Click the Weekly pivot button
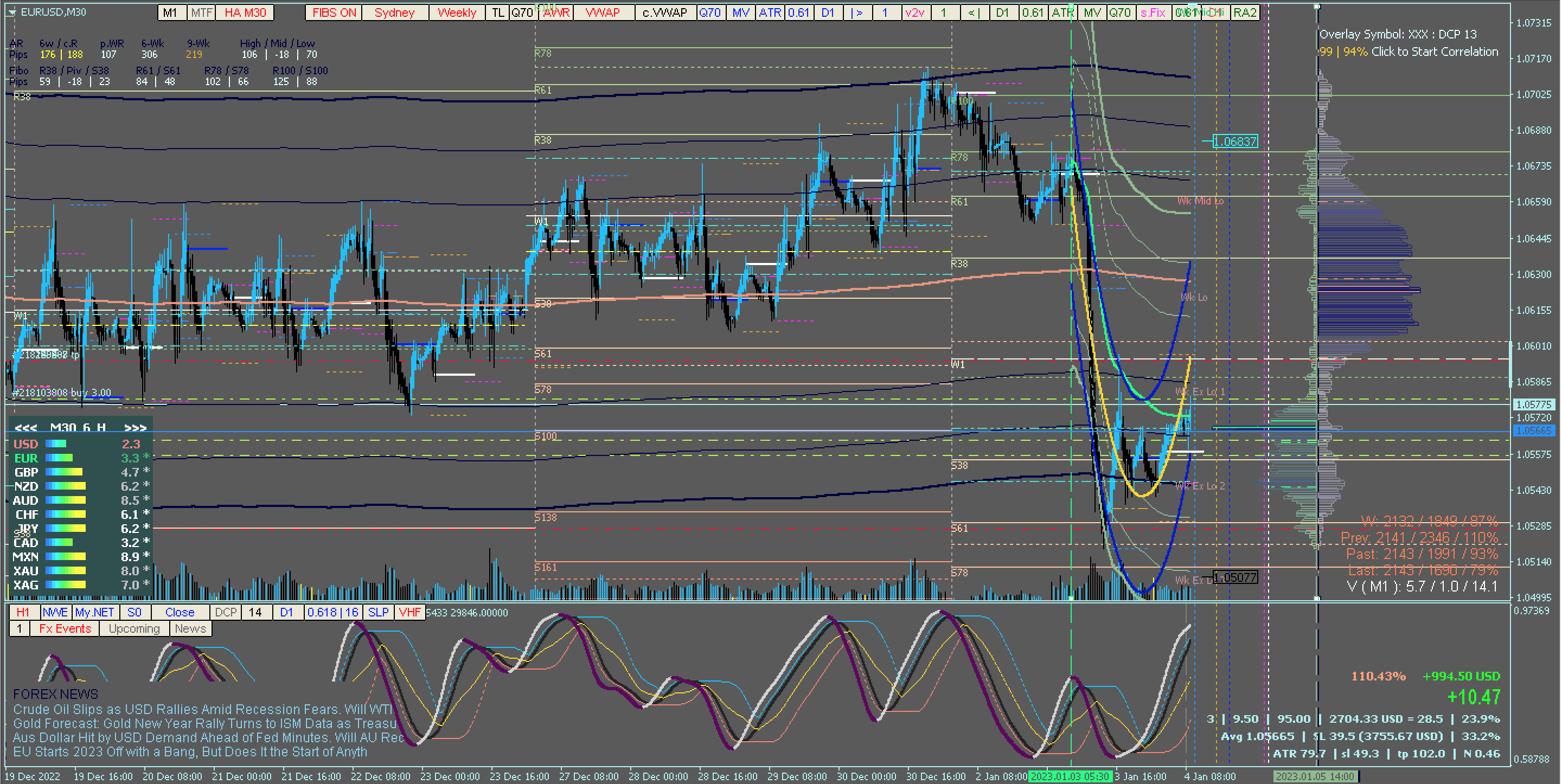The image size is (1562, 784). tap(457, 12)
